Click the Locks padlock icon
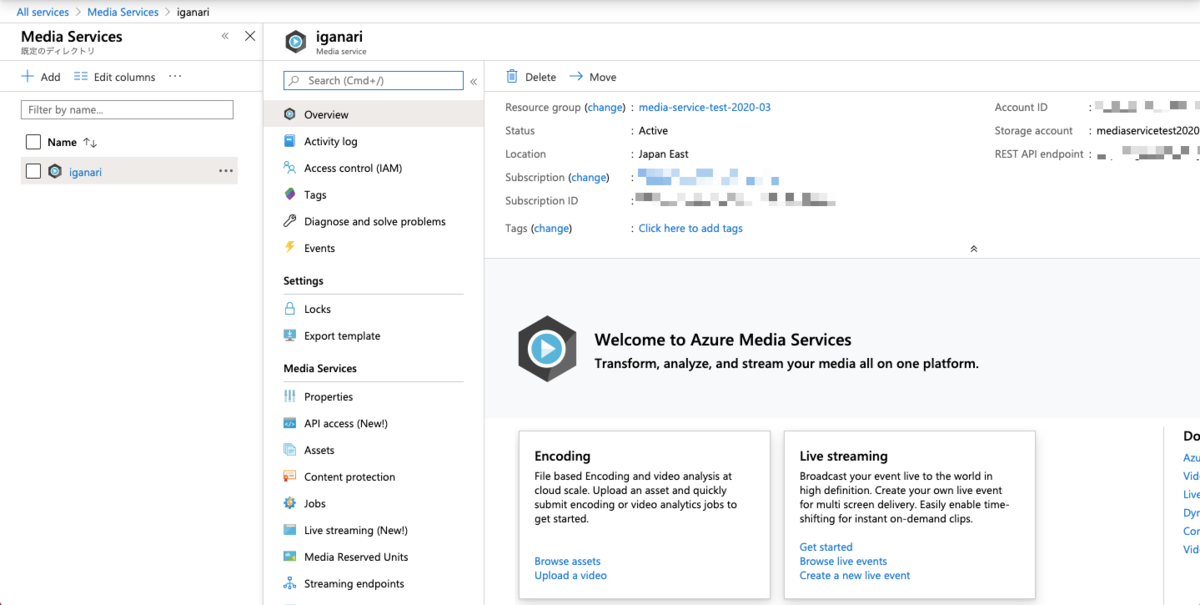Screen dimensions: 1200x605 290,309
